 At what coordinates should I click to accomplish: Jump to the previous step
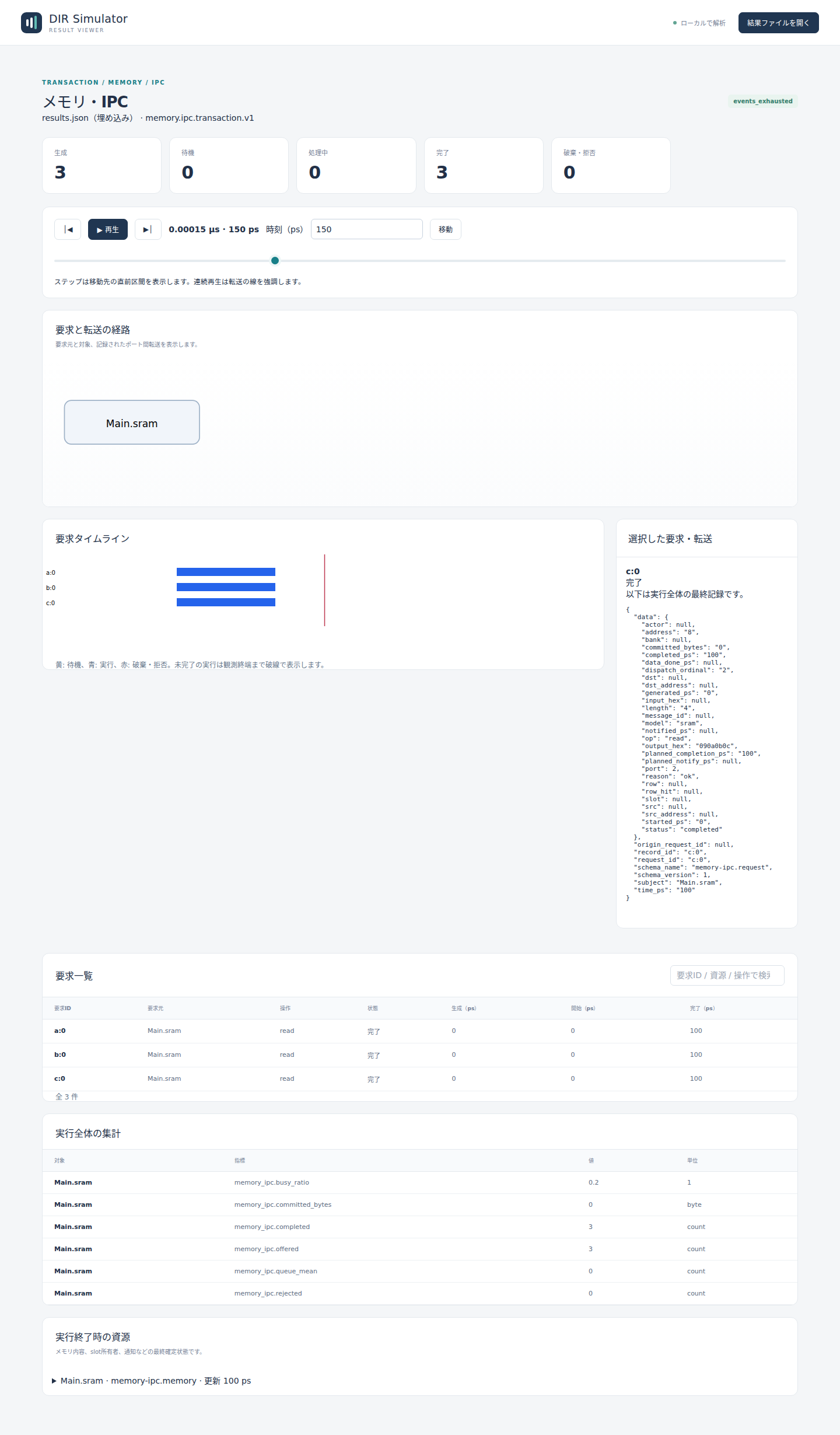(x=68, y=229)
